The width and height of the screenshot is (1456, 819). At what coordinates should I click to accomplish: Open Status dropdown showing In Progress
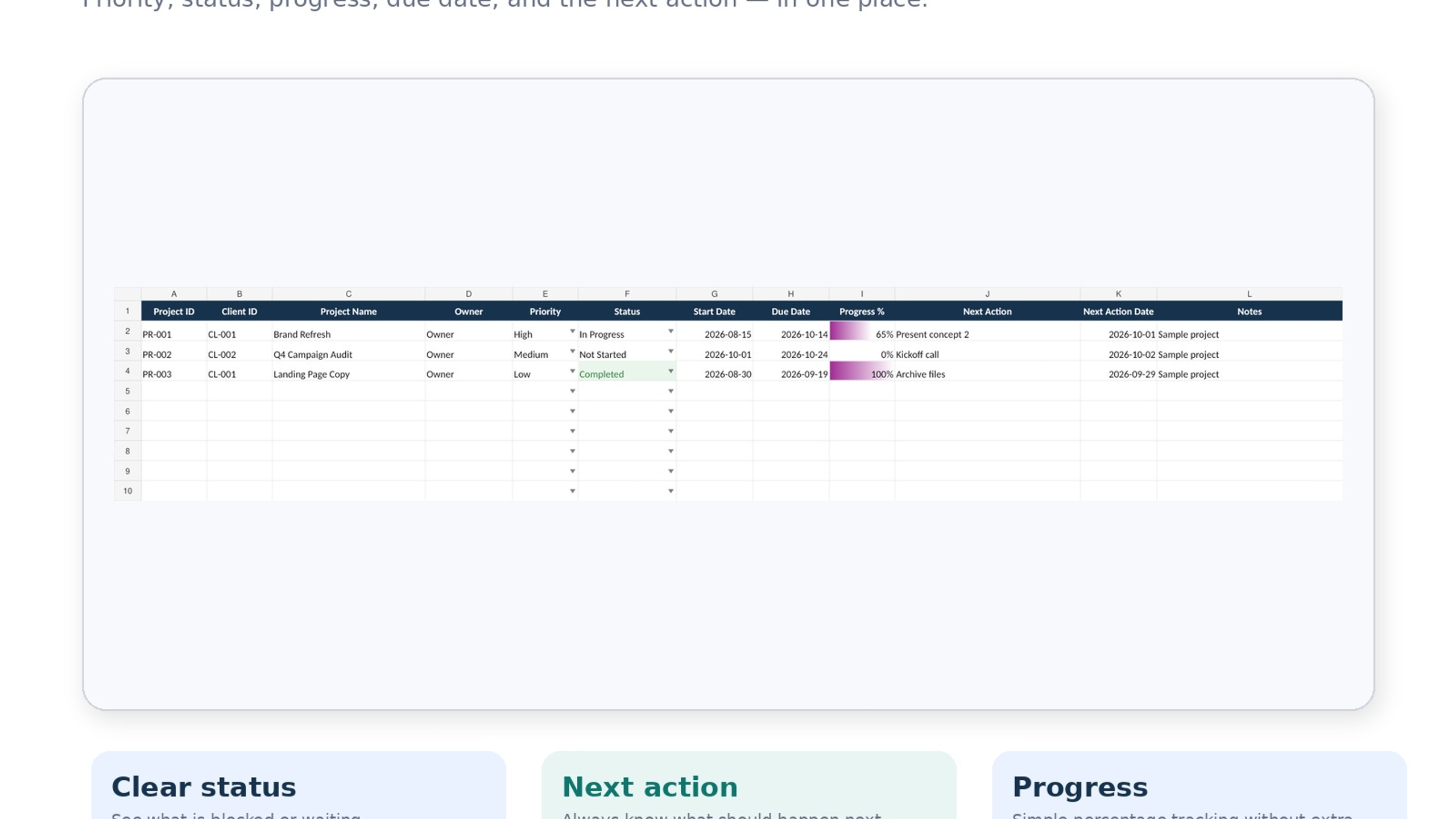pos(671,331)
